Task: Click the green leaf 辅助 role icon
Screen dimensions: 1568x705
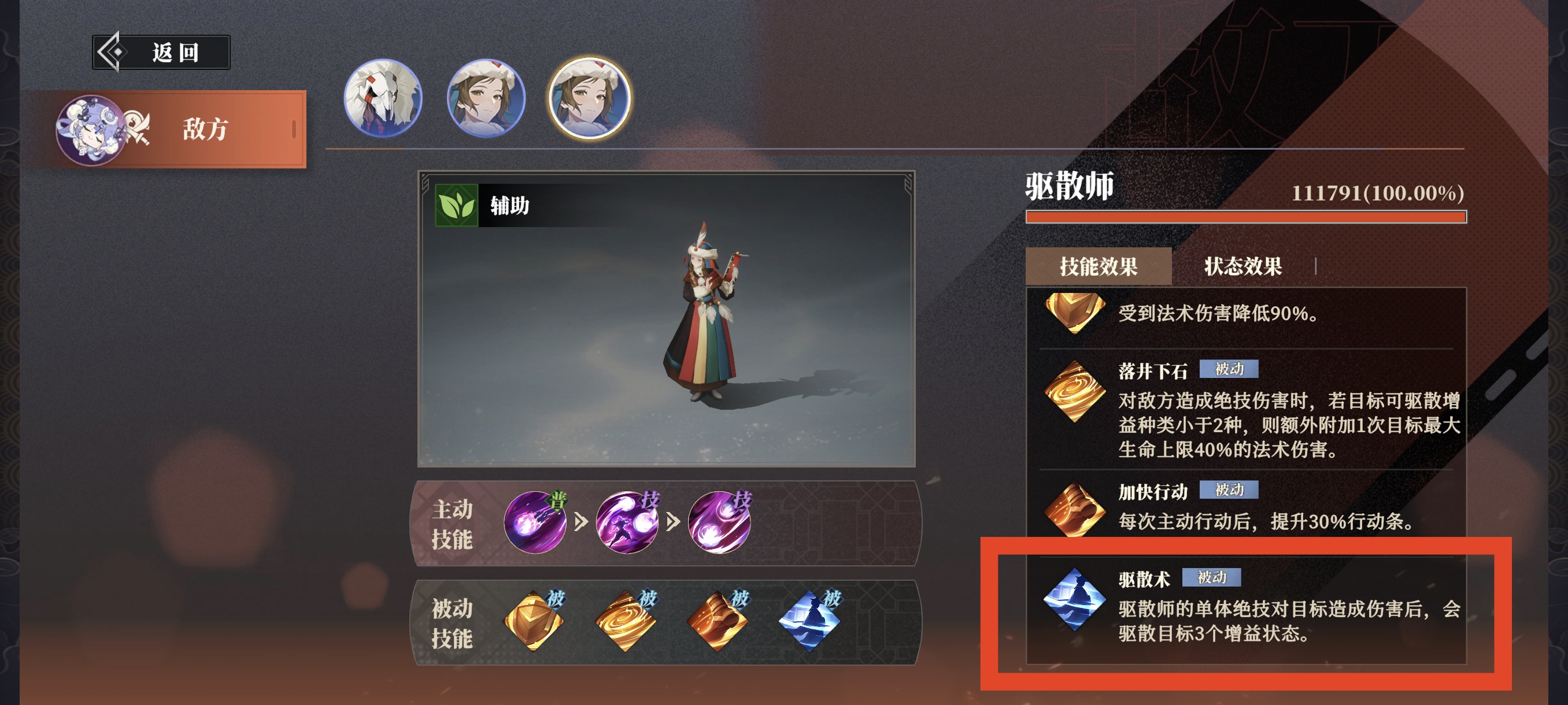Action: (x=457, y=206)
